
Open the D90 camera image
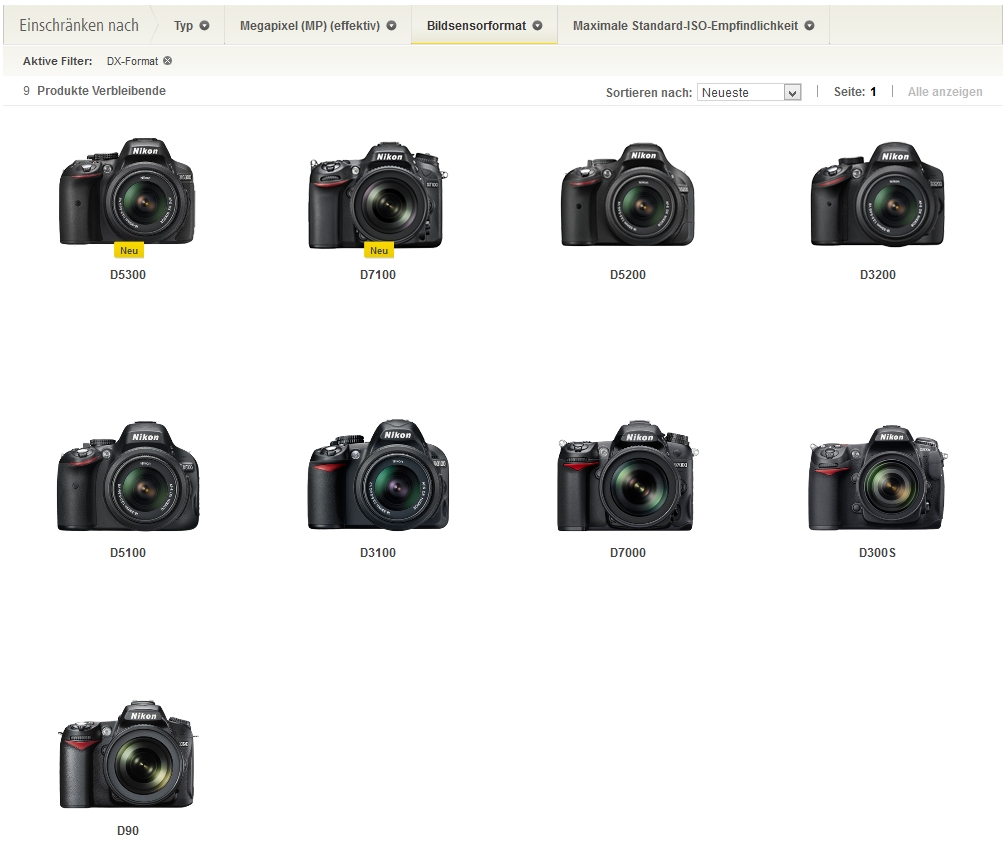pos(128,755)
